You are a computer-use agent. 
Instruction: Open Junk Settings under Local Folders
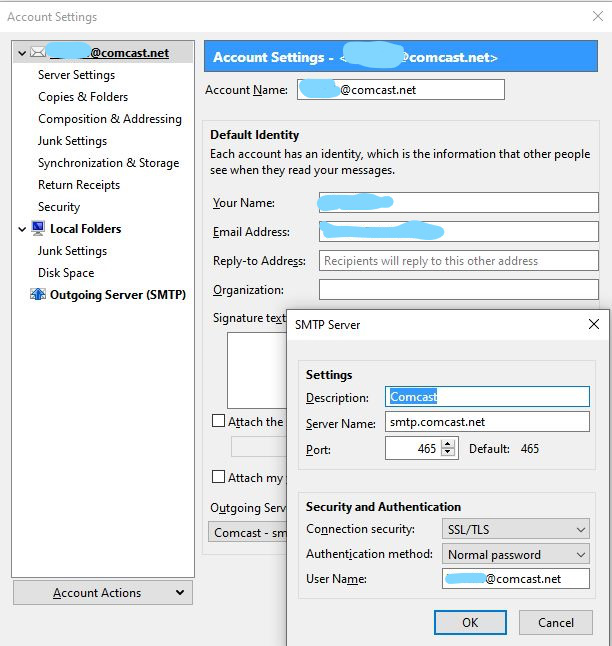pyautogui.click(x=72, y=251)
